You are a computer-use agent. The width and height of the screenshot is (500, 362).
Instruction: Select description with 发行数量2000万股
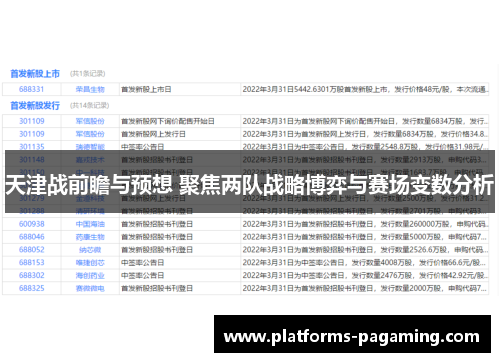point(364,288)
